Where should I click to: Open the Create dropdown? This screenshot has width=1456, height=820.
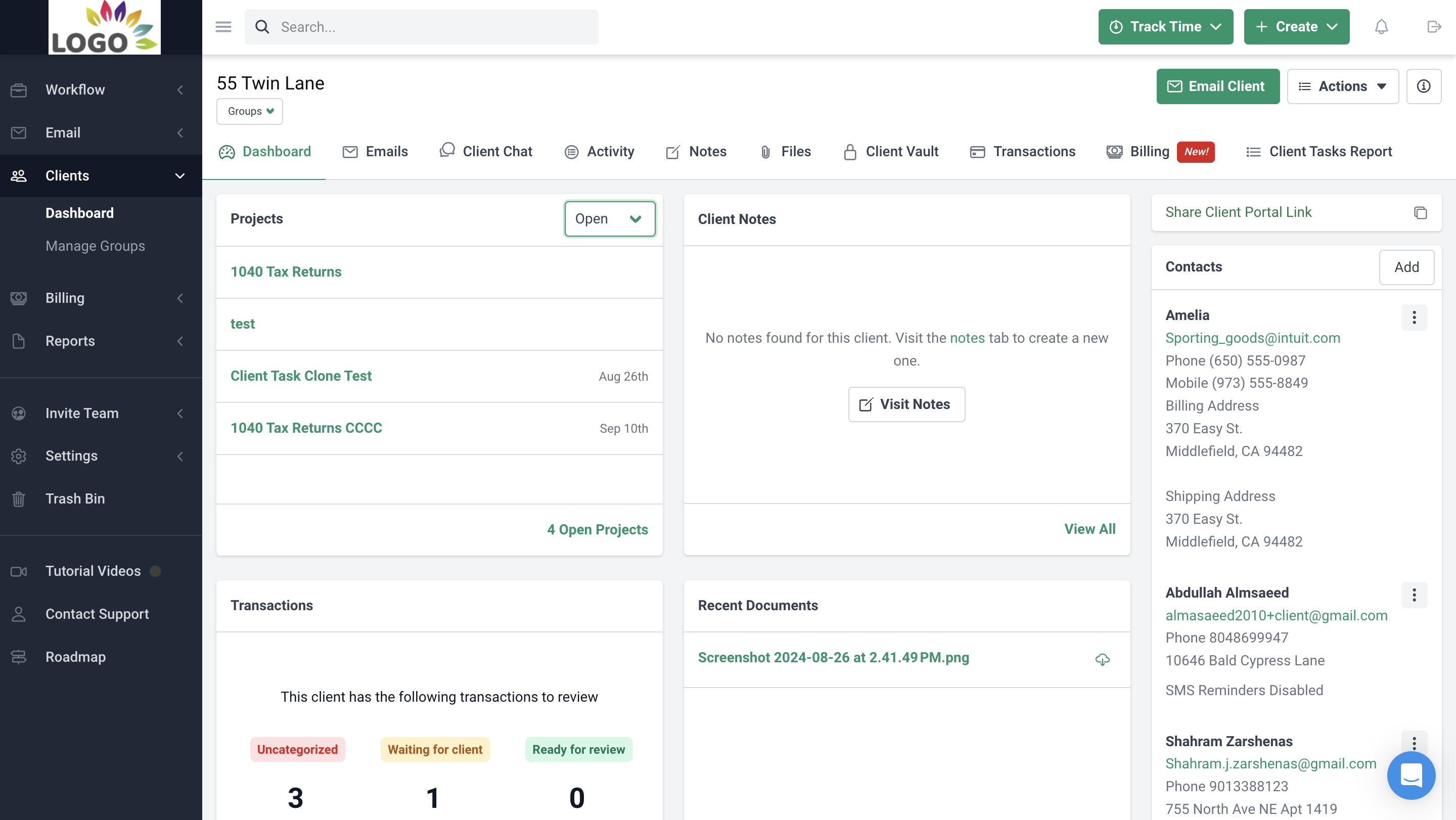click(x=1296, y=27)
